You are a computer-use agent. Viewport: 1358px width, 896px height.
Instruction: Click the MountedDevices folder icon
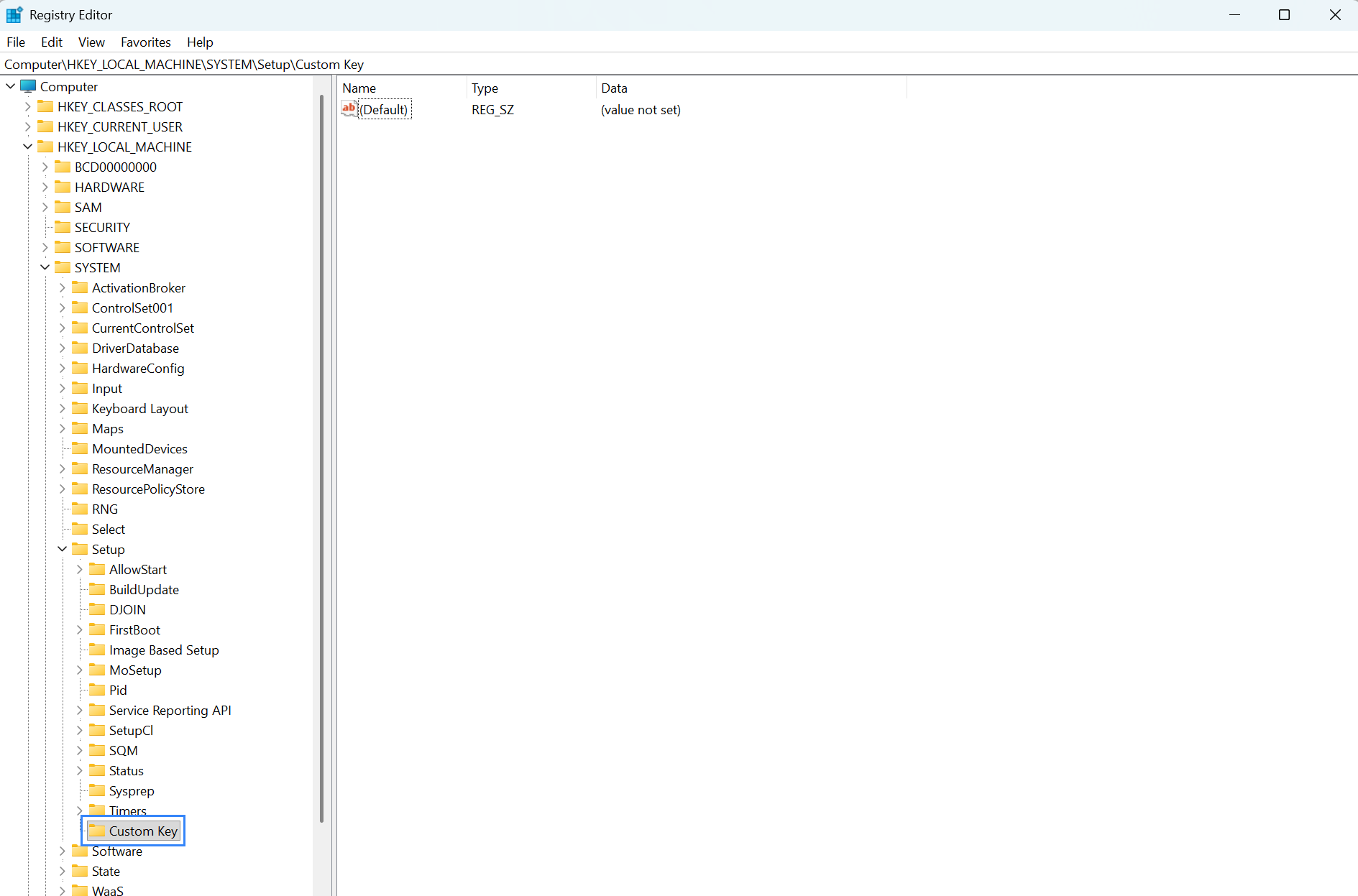81,448
